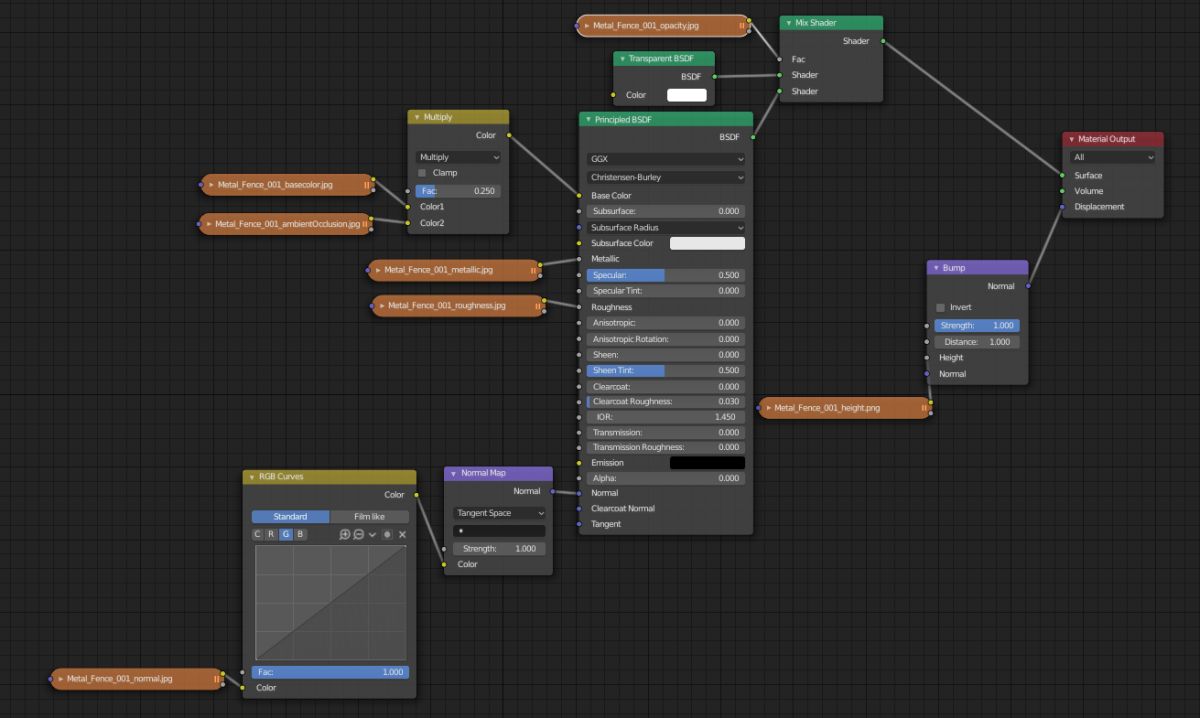Collapse the Bump node
1200x718 pixels.
pos(935,268)
